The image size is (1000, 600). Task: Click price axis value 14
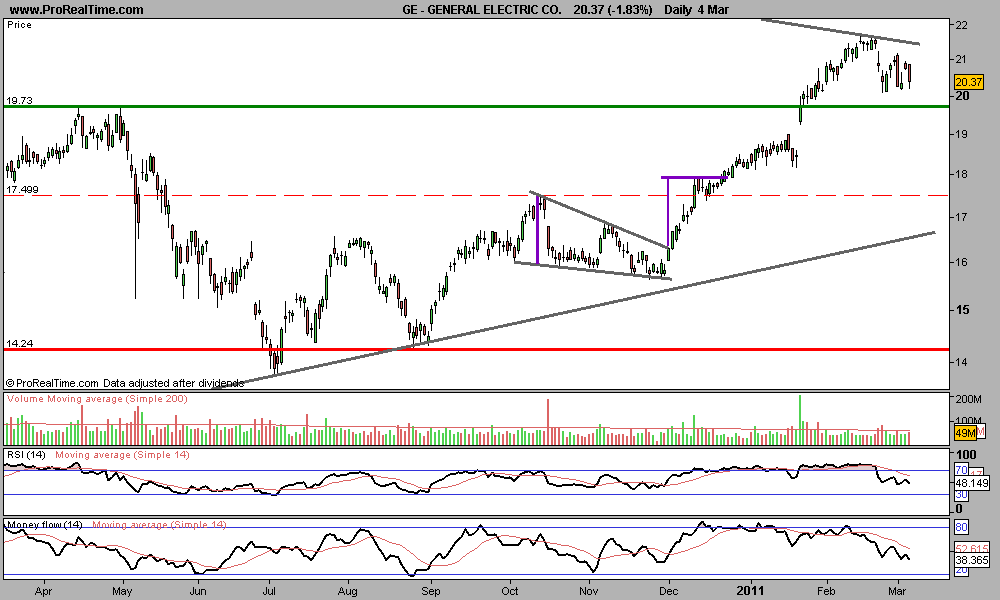pos(962,362)
